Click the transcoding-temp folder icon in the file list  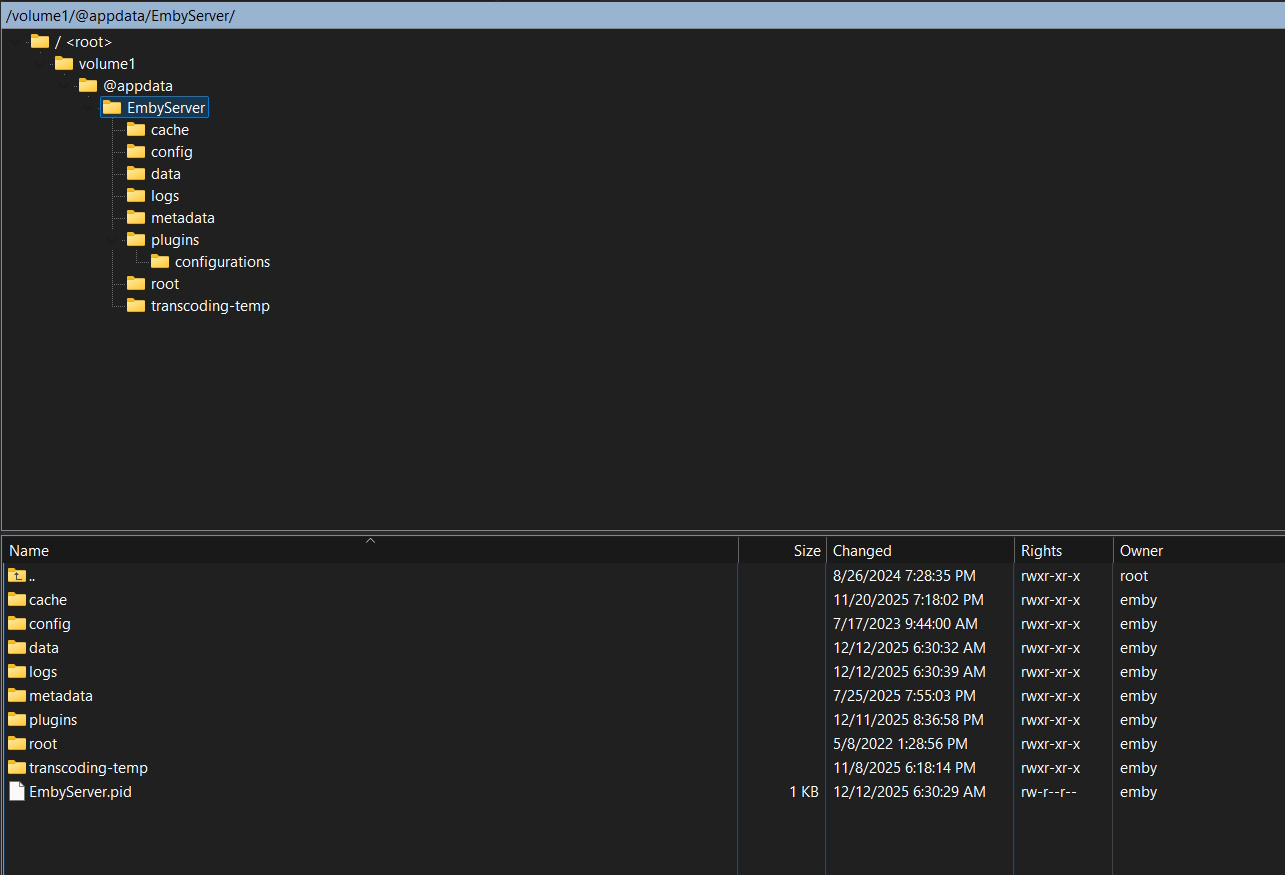pyautogui.click(x=17, y=767)
